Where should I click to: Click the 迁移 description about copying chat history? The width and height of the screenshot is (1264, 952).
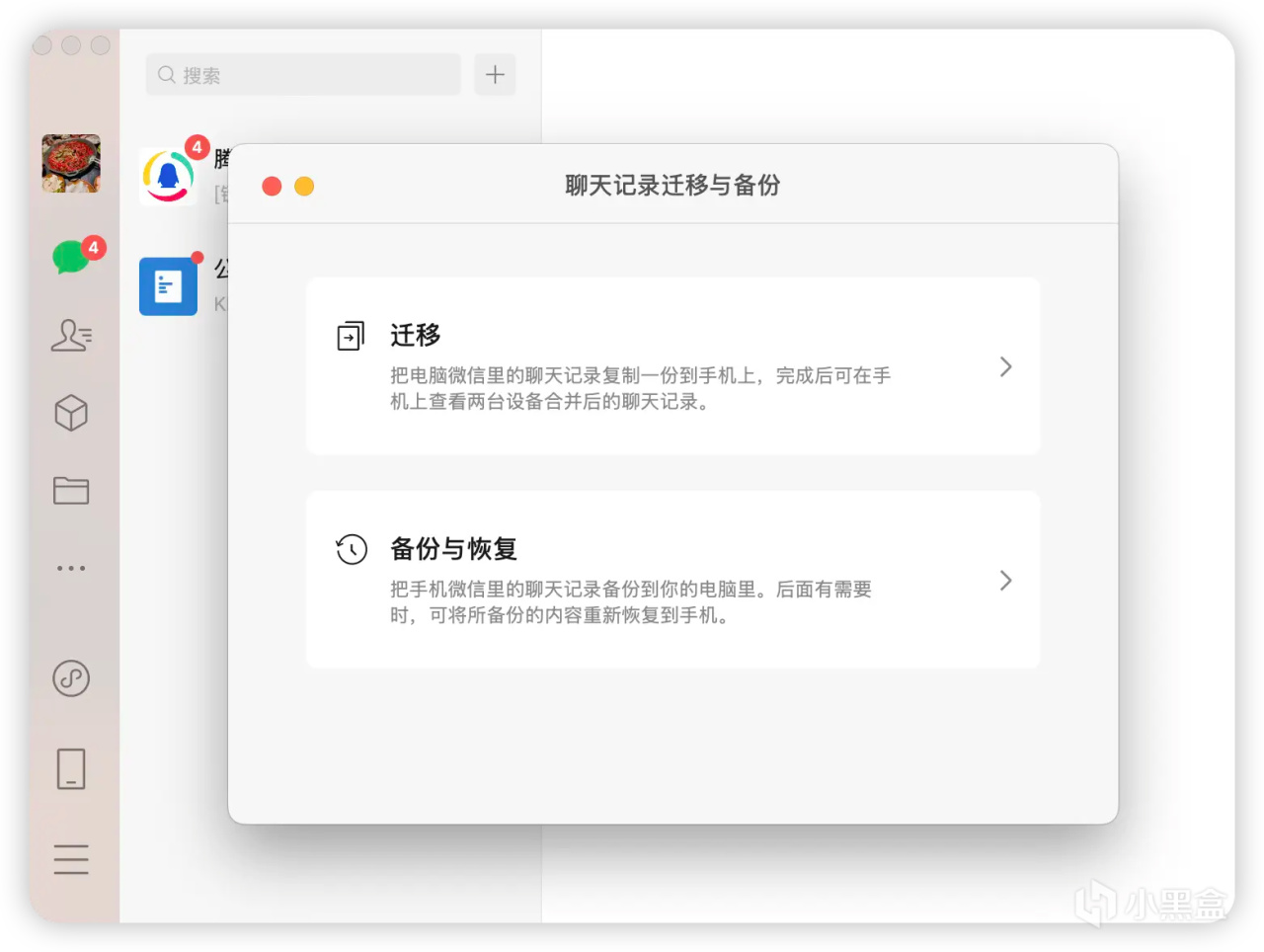pyautogui.click(x=640, y=388)
